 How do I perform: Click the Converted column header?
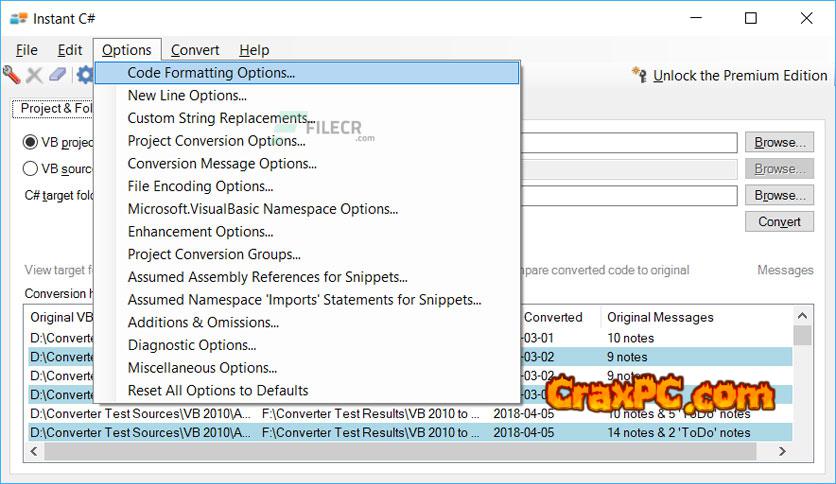pos(553,317)
